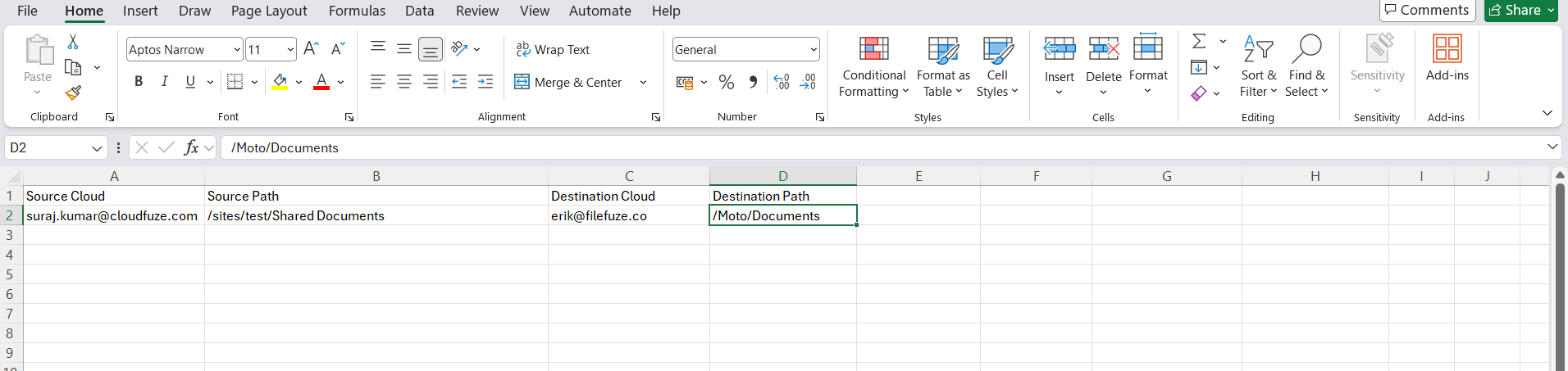Switch to the Insert tab
The width and height of the screenshot is (1568, 371).
coord(140,11)
